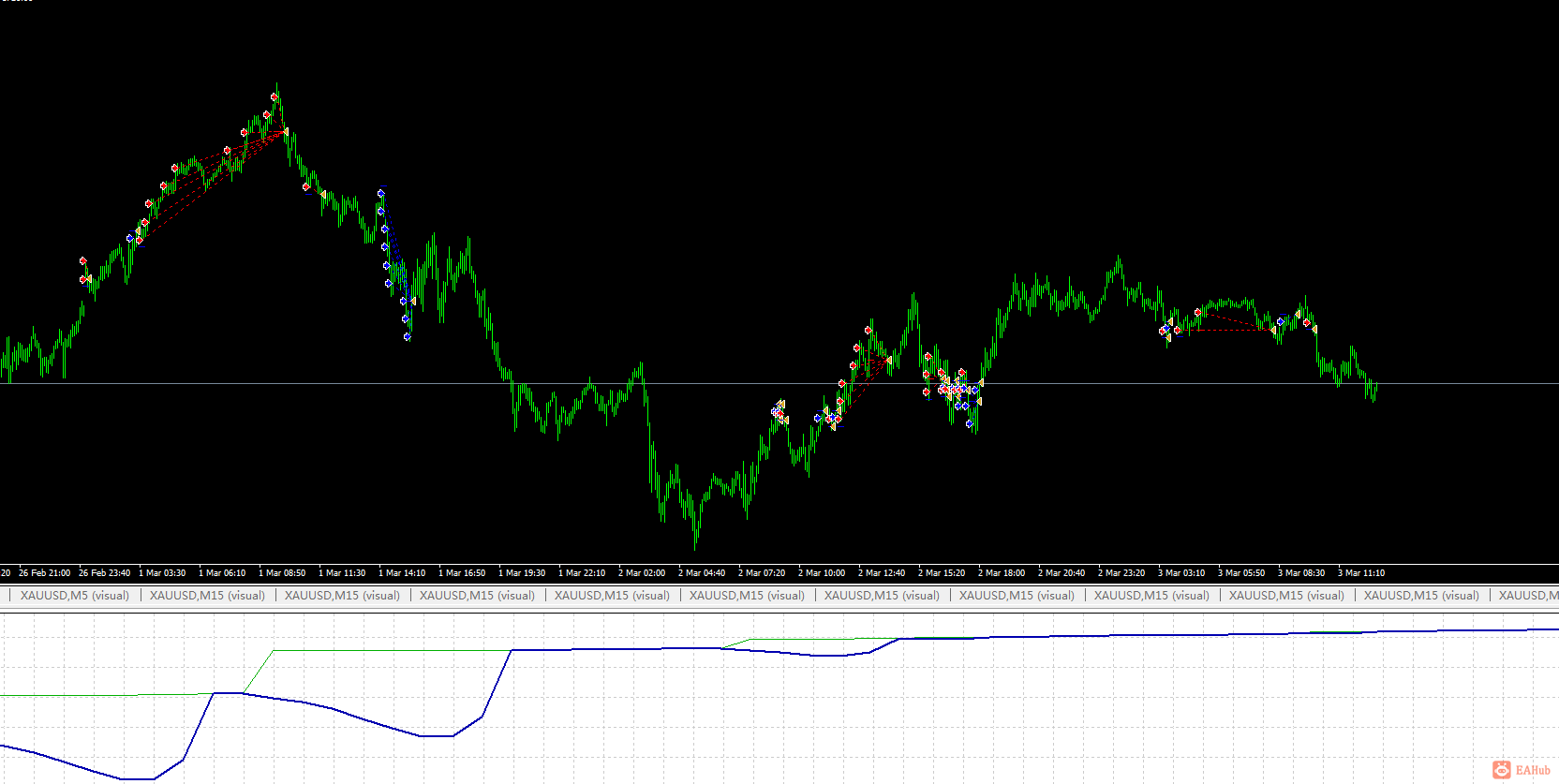Click the 1 Mar 11:30 time label
The height and width of the screenshot is (784, 1559).
pos(342,573)
